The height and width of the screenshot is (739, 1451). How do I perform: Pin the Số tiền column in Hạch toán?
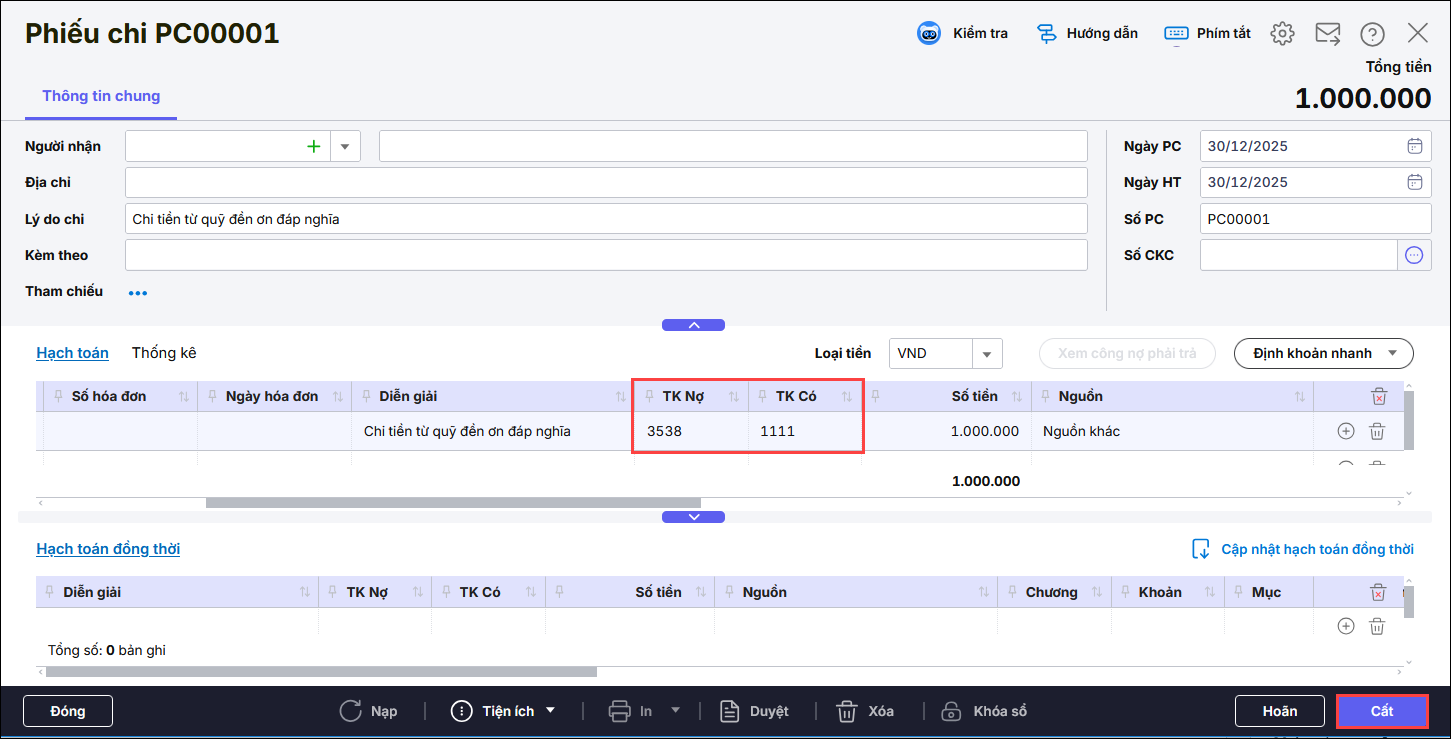click(x=877, y=396)
